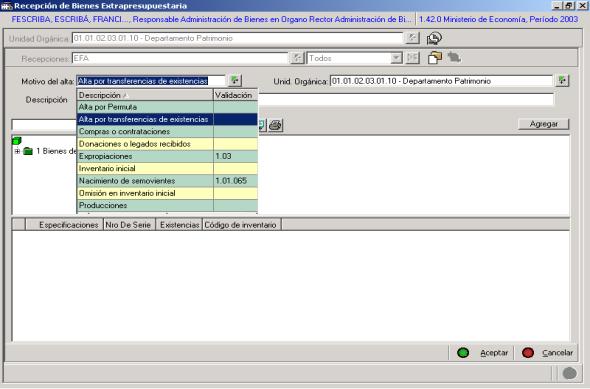Click the right Unid. Orgánica text field

[441, 81]
